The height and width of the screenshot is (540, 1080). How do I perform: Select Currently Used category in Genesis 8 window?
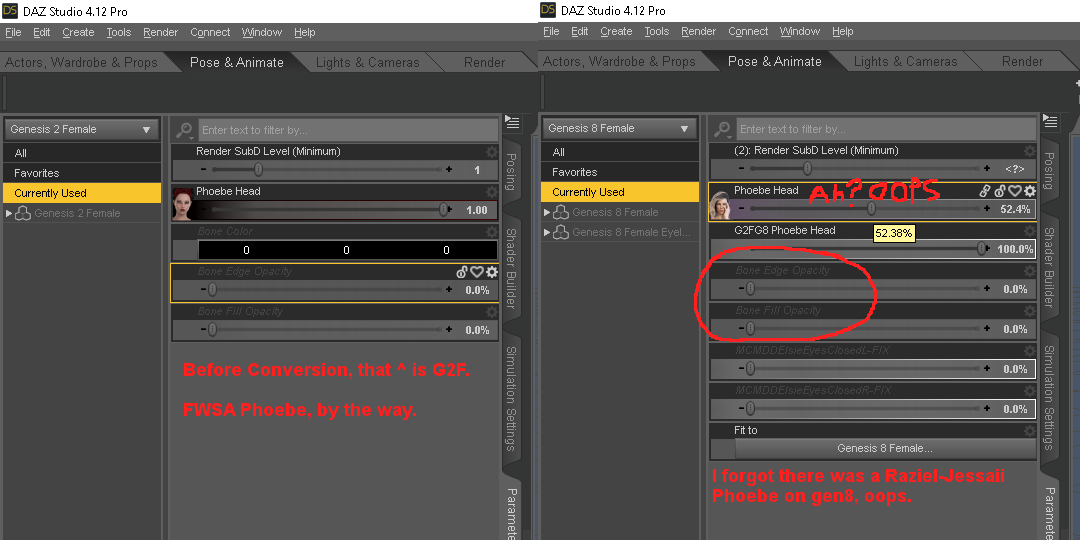point(620,191)
